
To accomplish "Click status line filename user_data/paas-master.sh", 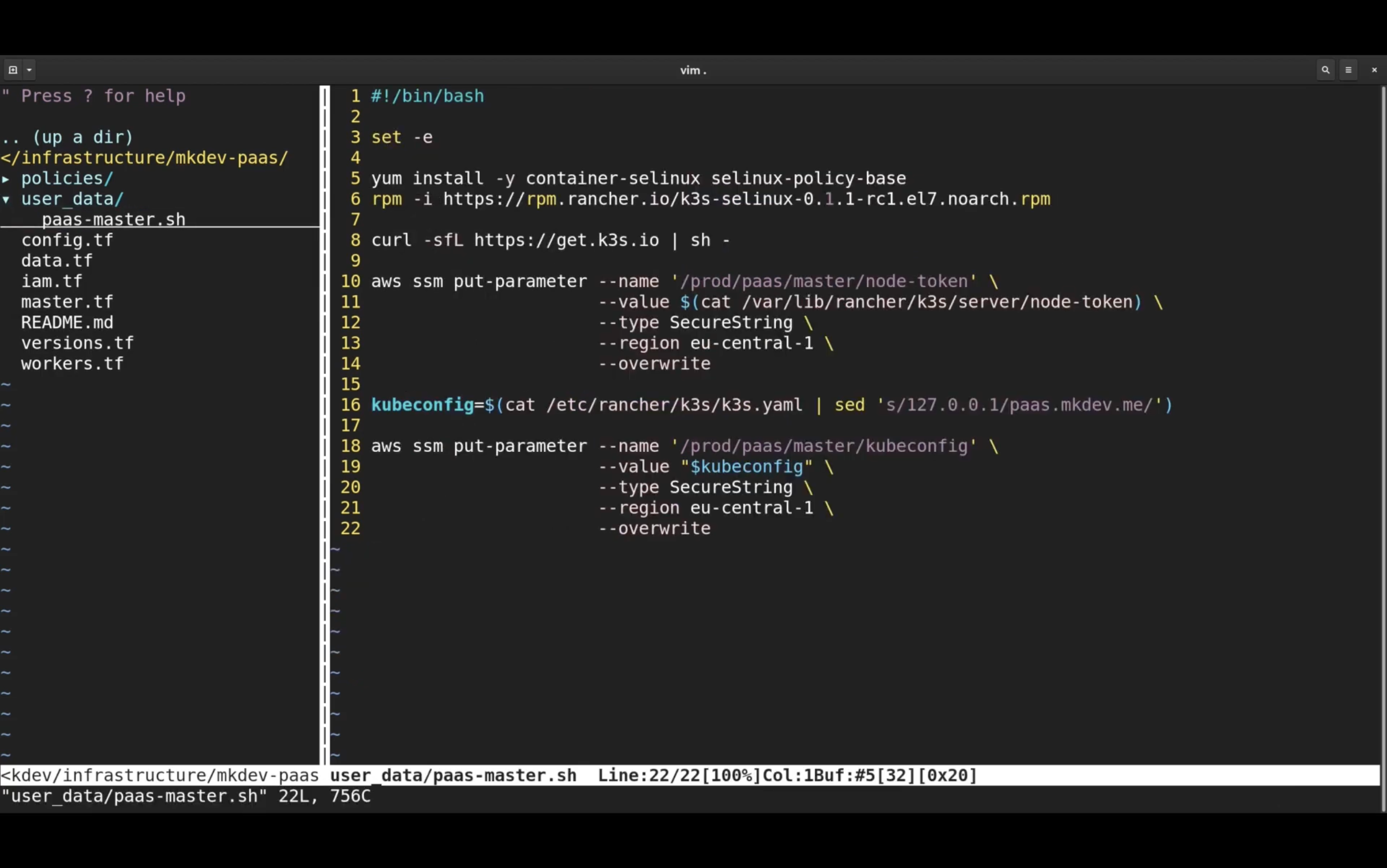I will (453, 776).
